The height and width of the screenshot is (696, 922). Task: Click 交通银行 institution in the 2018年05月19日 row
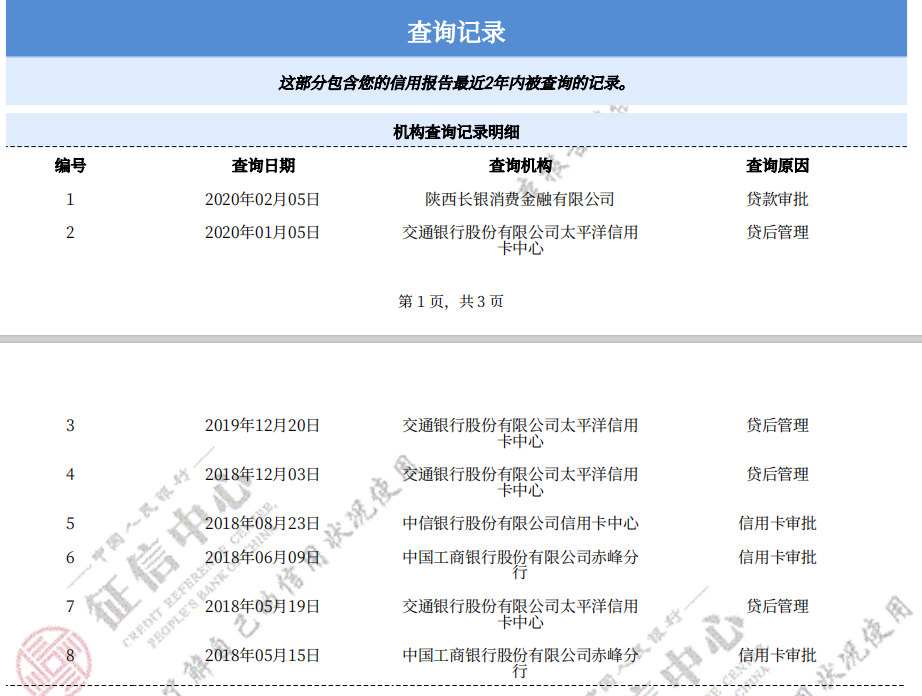click(520, 614)
